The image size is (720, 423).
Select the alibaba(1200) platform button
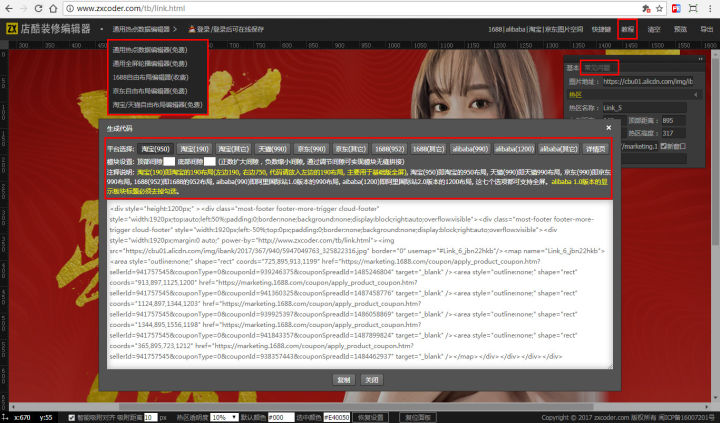coord(514,149)
